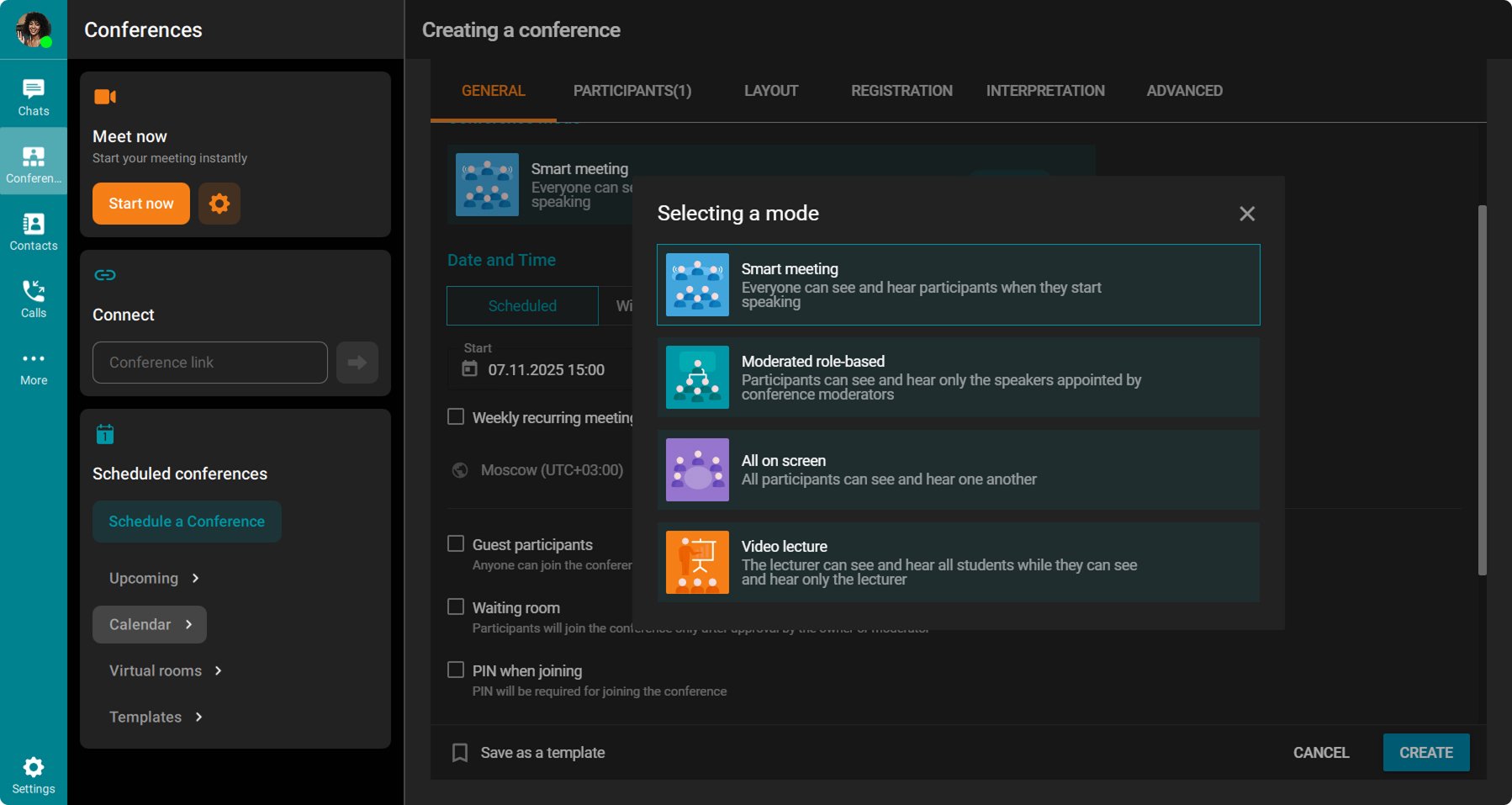Close the Selecting a mode dialog
The width and height of the screenshot is (1512, 805).
click(1246, 214)
